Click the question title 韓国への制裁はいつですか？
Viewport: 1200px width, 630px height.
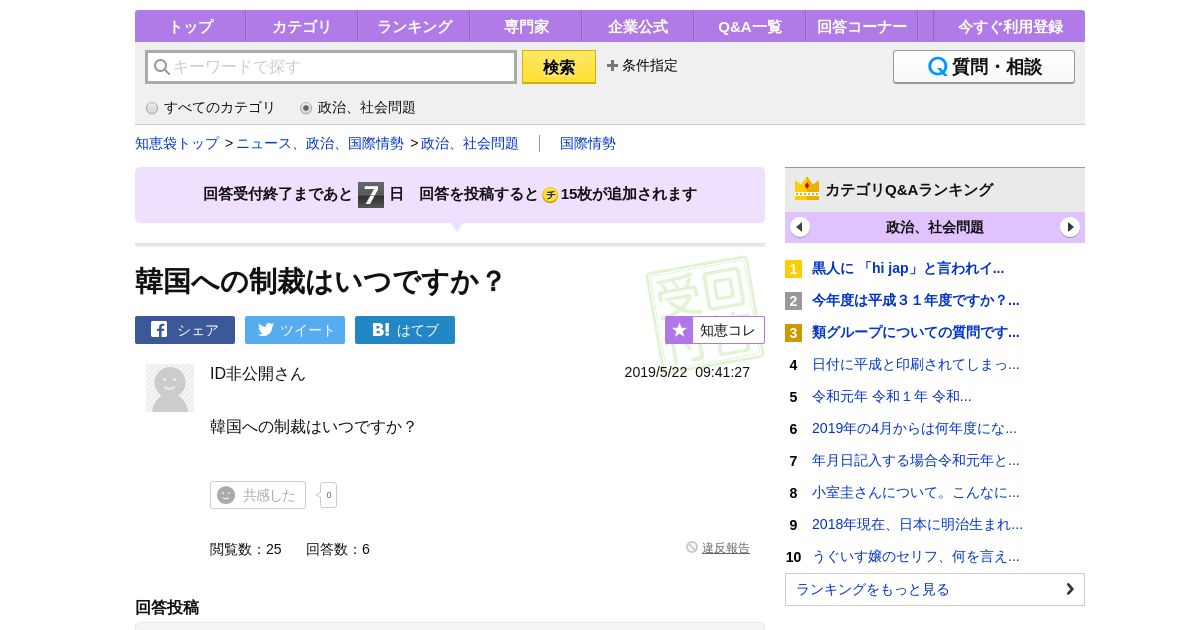(x=320, y=281)
